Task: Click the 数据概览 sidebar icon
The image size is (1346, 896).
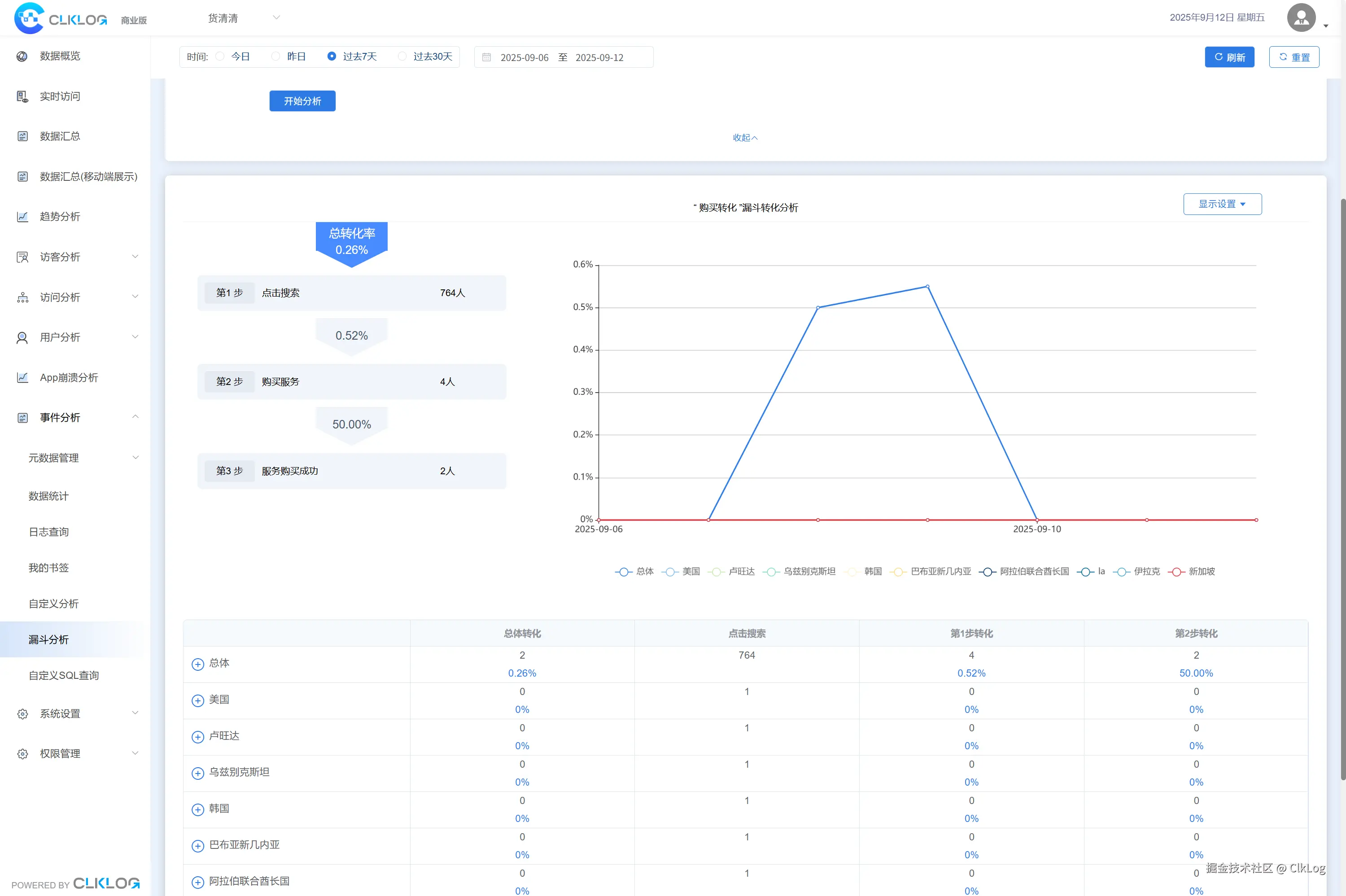Action: coord(22,56)
